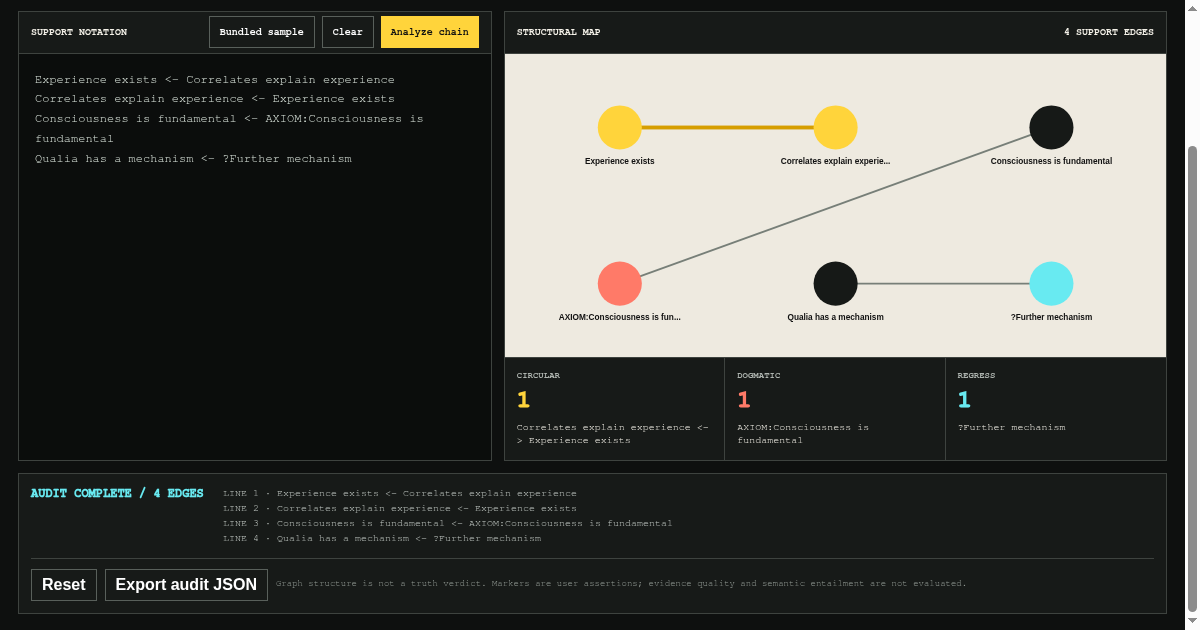Click the SUPPORT NOTATION heading
Image resolution: width=1200 pixels, height=630 pixels.
click(79, 32)
